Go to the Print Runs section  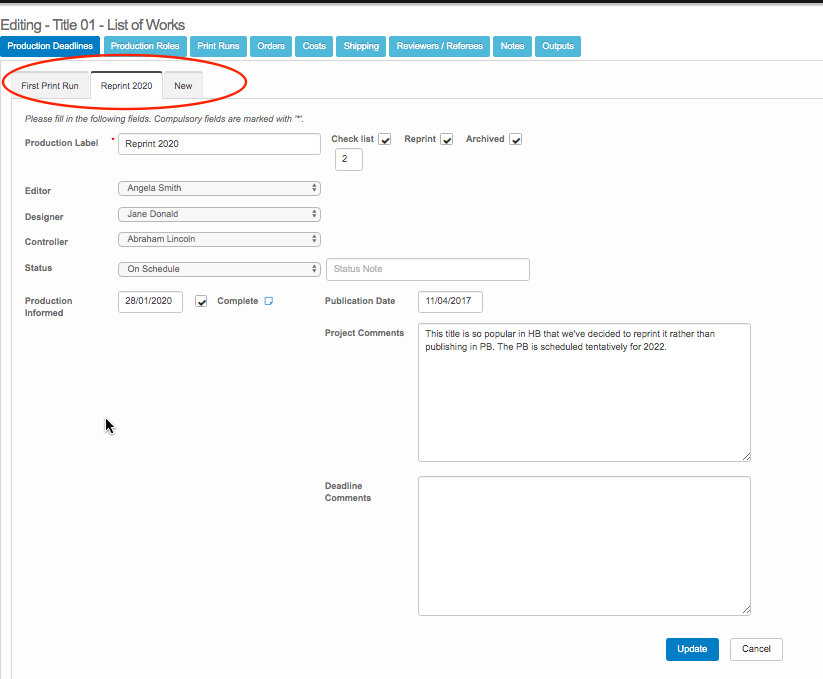(x=218, y=46)
